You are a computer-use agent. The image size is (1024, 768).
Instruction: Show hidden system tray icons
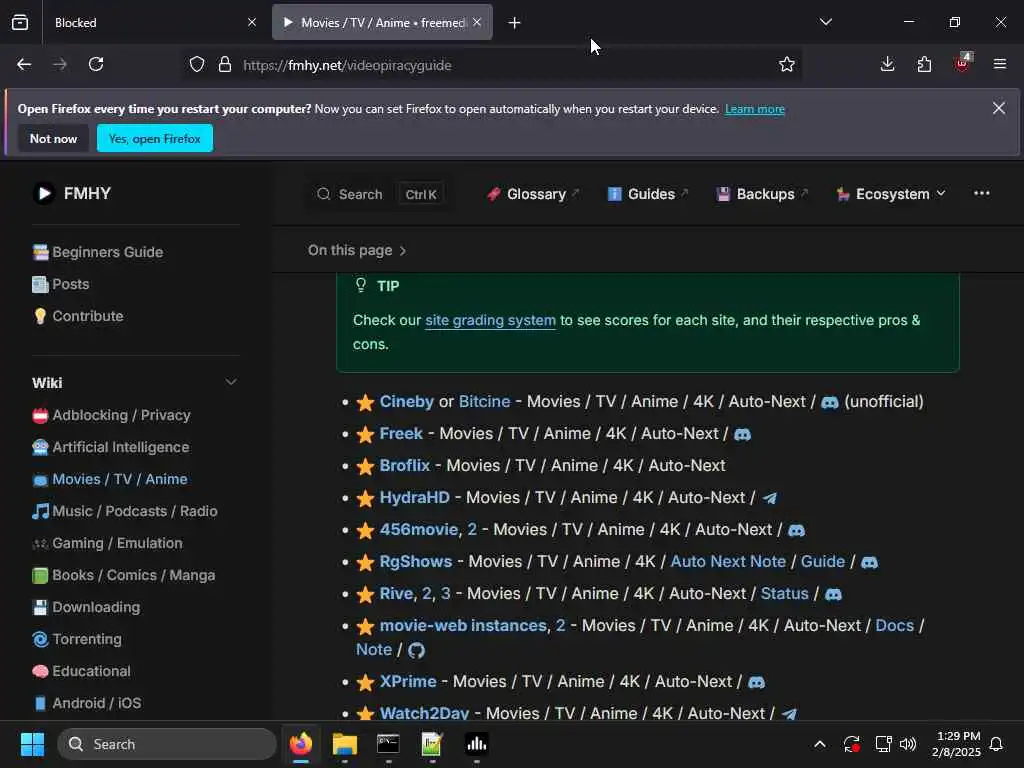[820, 744]
